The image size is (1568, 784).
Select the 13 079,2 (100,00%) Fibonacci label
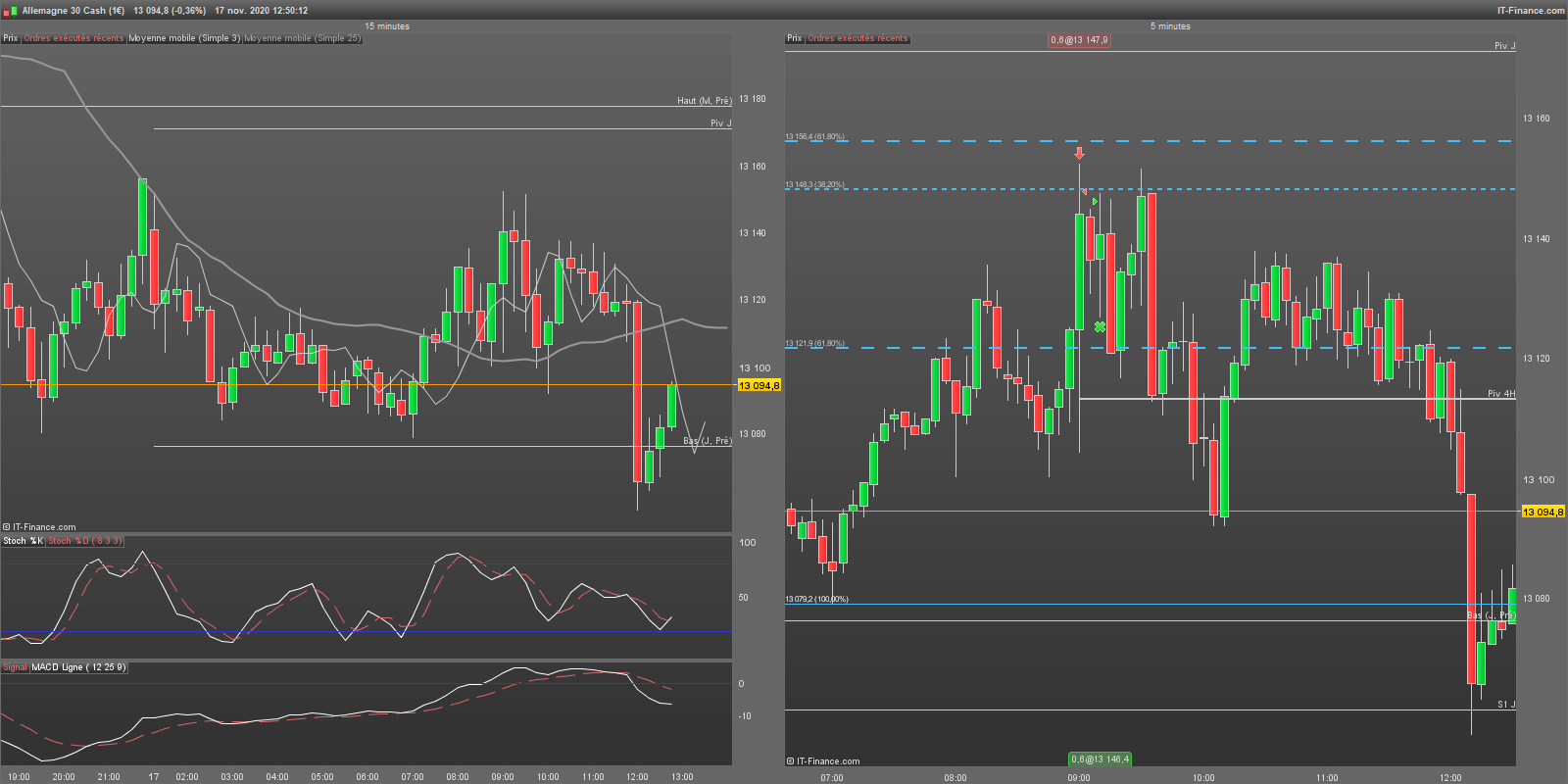pyautogui.click(x=816, y=599)
